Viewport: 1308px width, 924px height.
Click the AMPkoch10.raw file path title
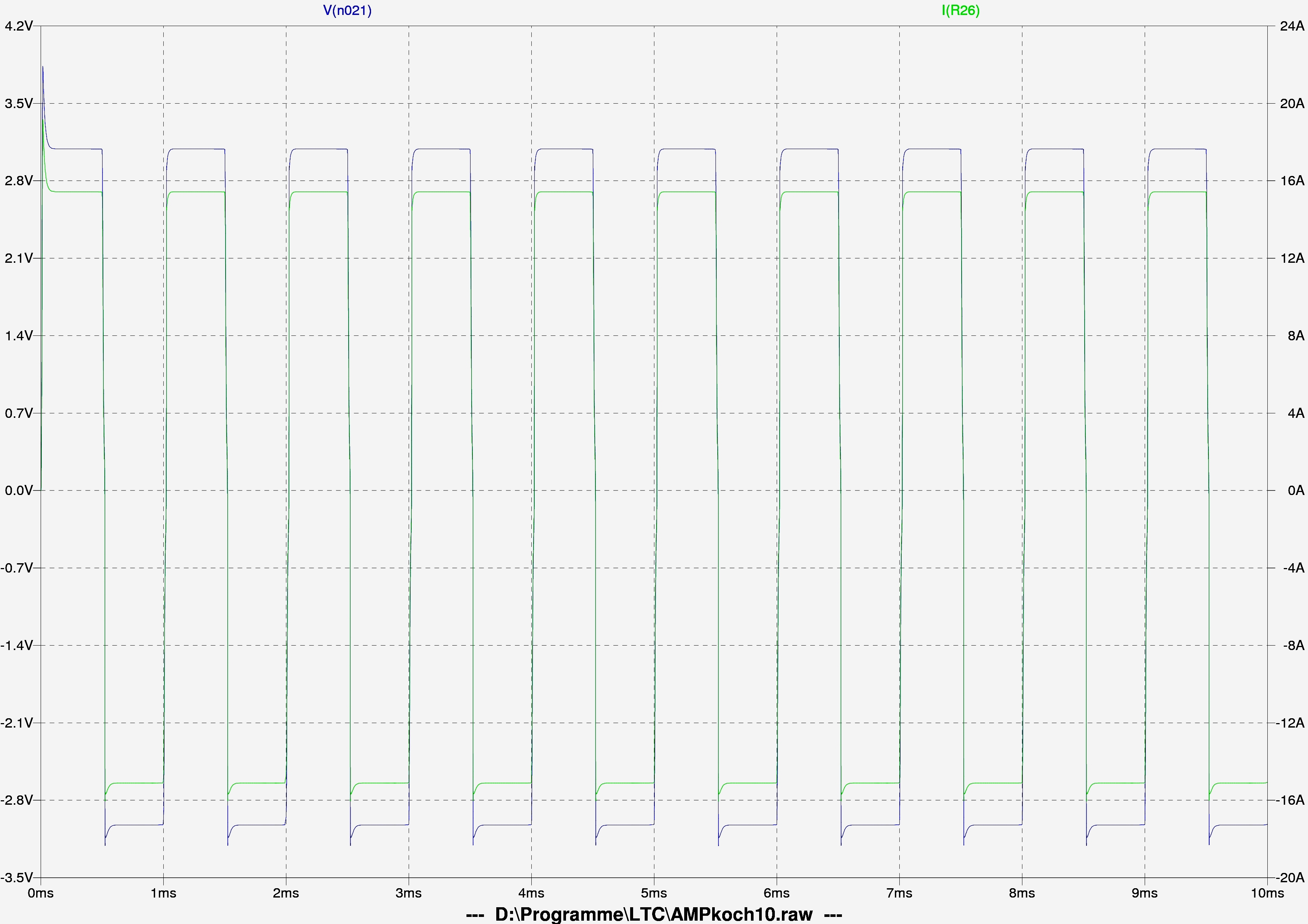coord(653,914)
